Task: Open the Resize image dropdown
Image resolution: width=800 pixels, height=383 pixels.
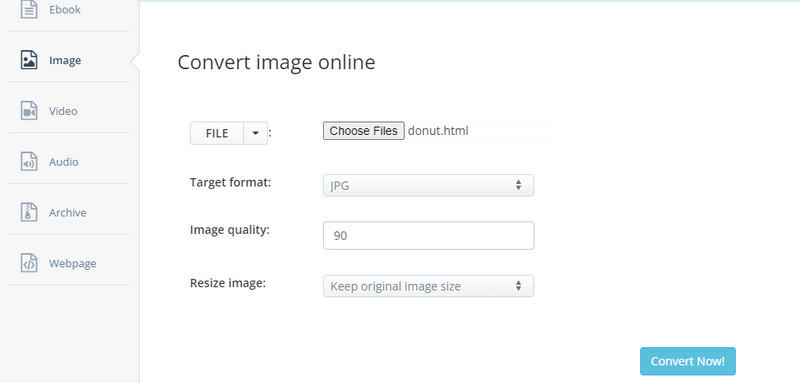Action: click(429, 286)
